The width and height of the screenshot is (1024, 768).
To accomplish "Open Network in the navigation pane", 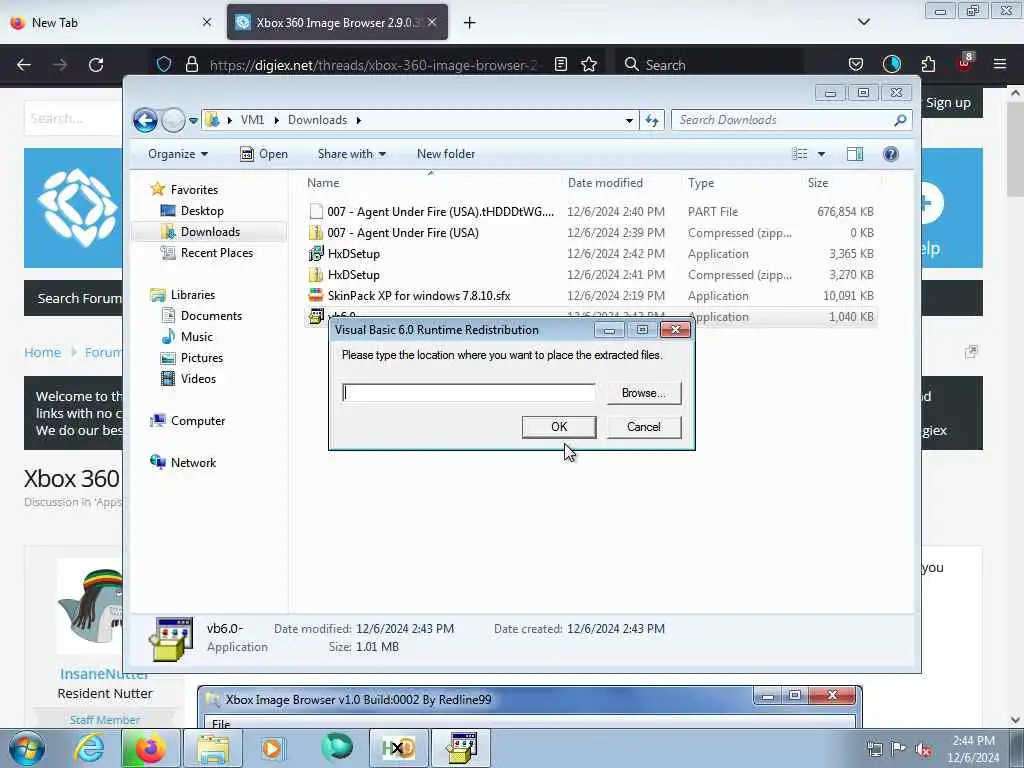I will coord(193,462).
